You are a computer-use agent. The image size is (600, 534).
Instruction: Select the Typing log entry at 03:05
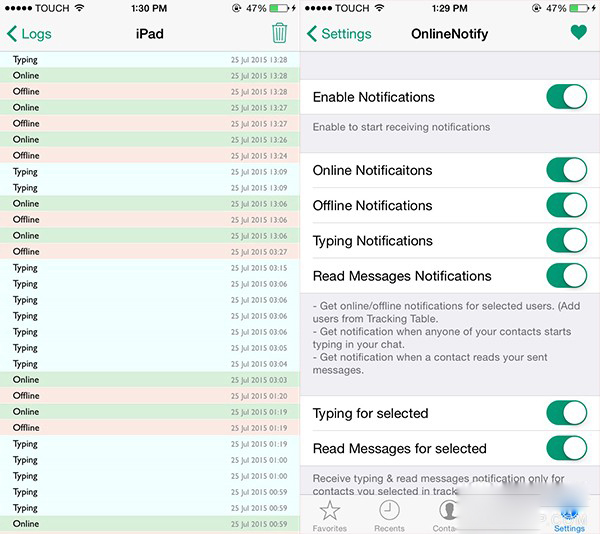pos(150,348)
